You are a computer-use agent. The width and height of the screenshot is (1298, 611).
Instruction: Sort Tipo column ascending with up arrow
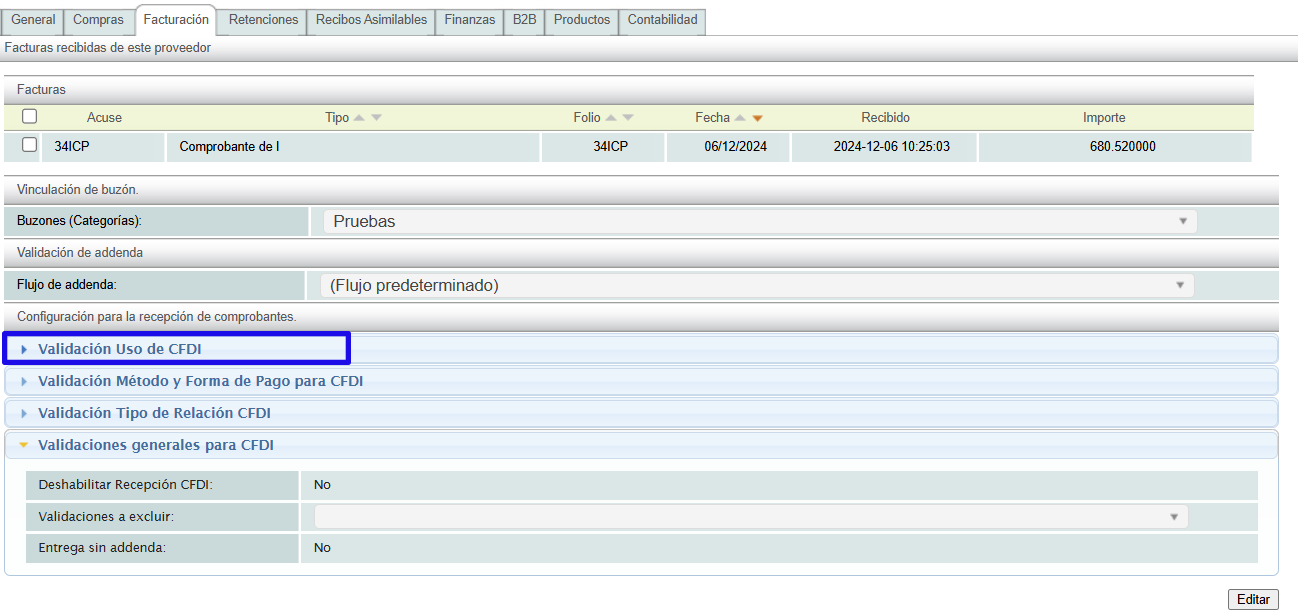coord(360,118)
